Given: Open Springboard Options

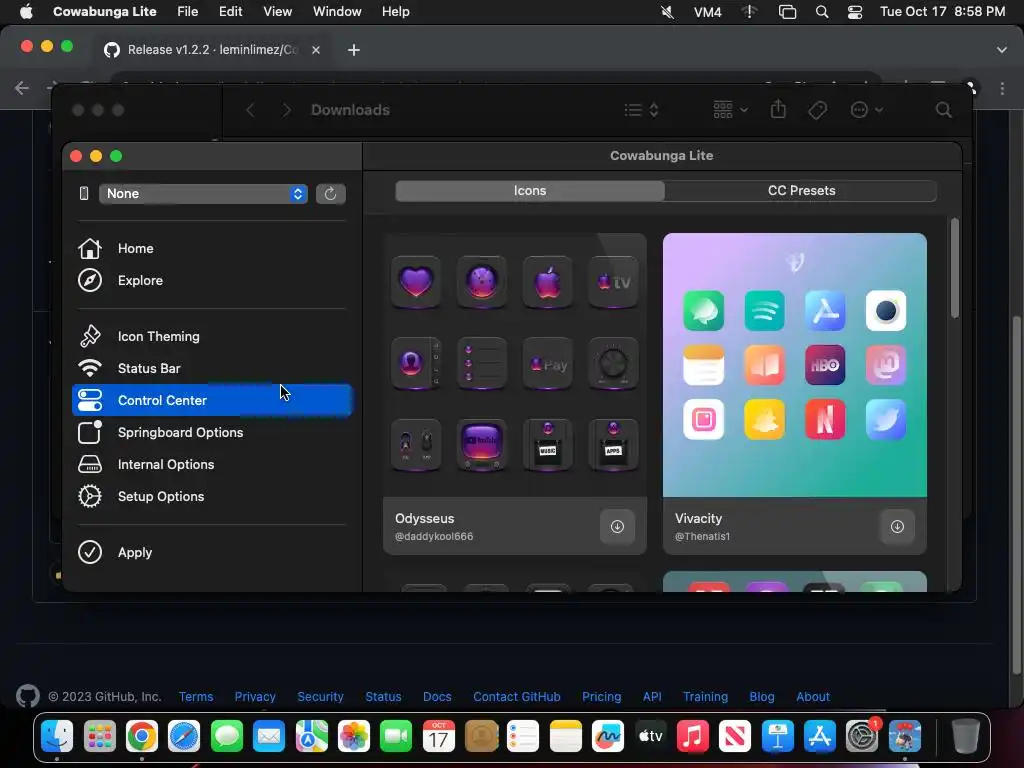Looking at the screenshot, I should [212, 432].
